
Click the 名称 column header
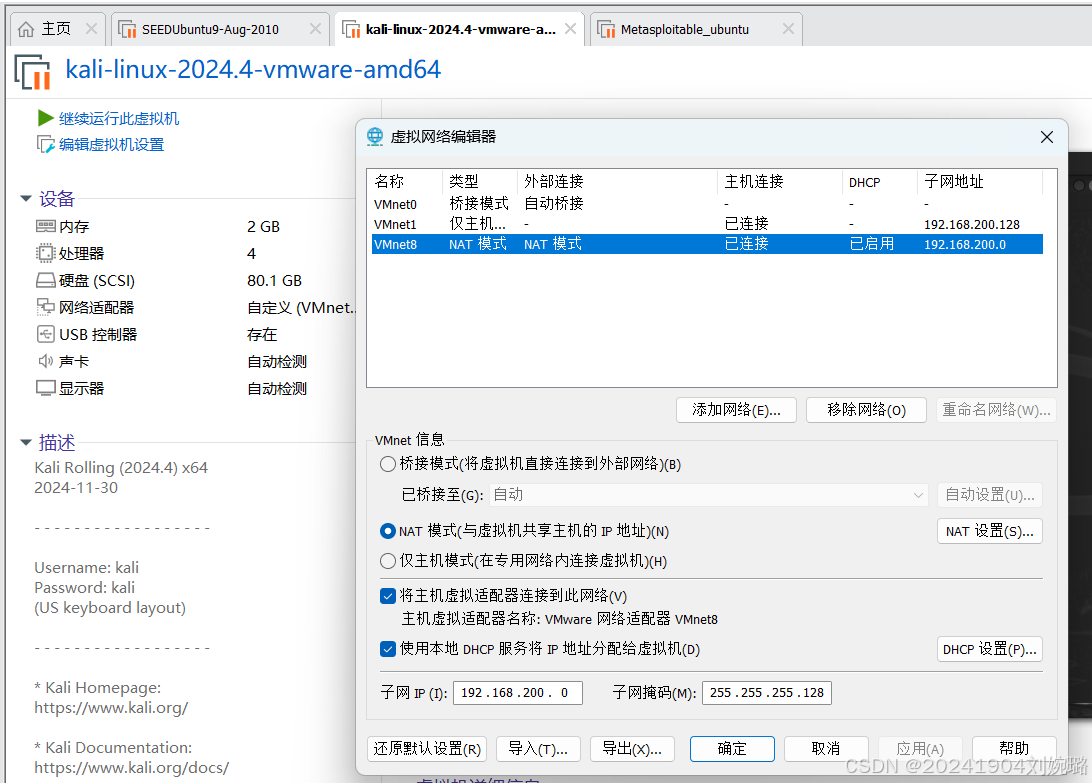[x=407, y=182]
